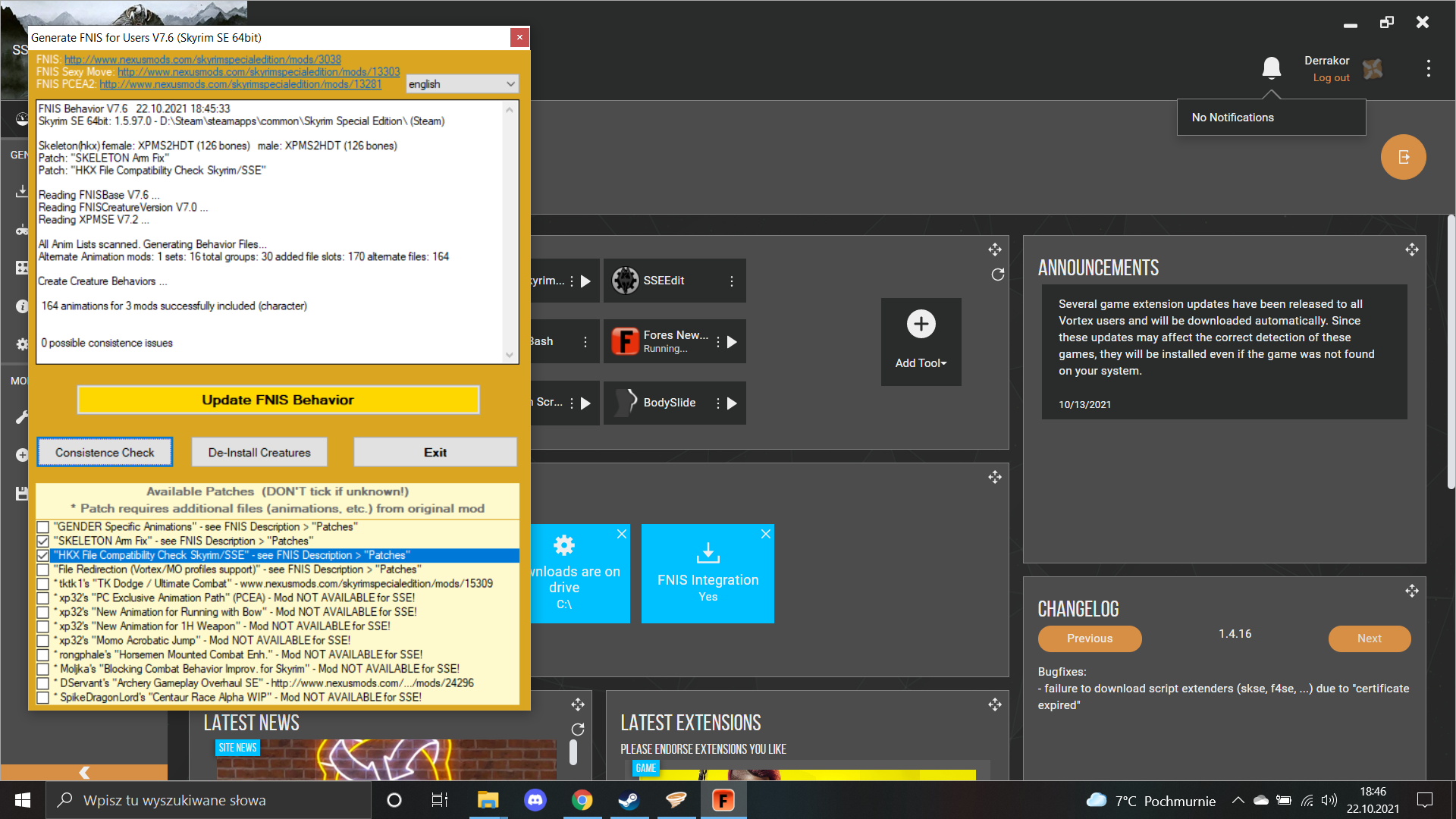Enable the File Redirection patch checkbox
Image resolution: width=1456 pixels, height=819 pixels.
pyautogui.click(x=43, y=570)
